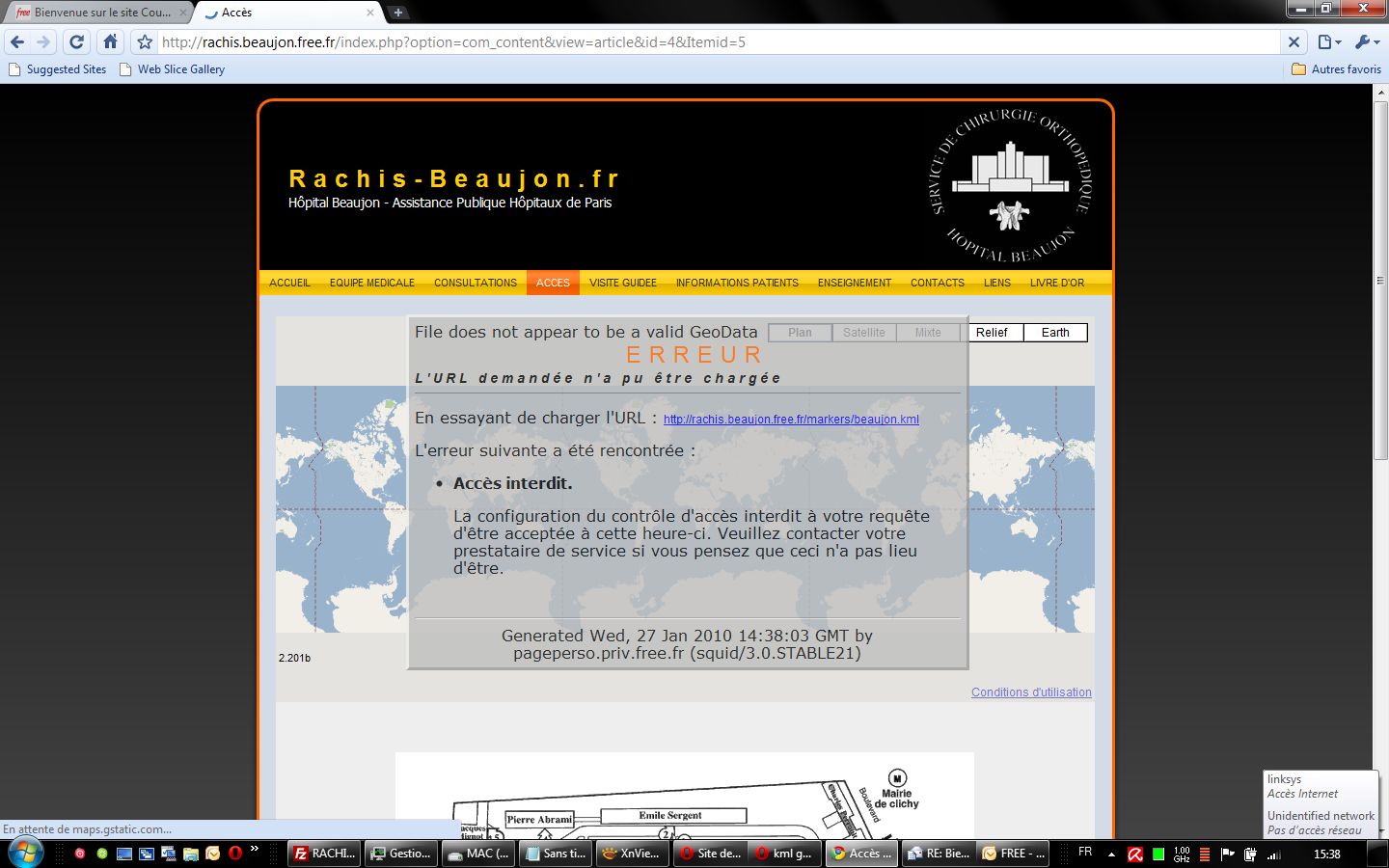
Task: Open the 'Autres favoris' folder
Action: (1337, 69)
